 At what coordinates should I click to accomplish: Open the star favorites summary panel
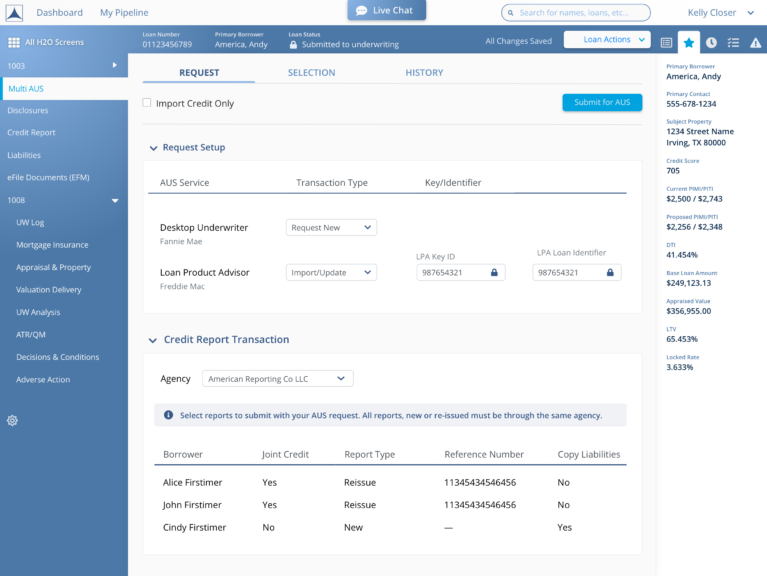[x=689, y=42]
